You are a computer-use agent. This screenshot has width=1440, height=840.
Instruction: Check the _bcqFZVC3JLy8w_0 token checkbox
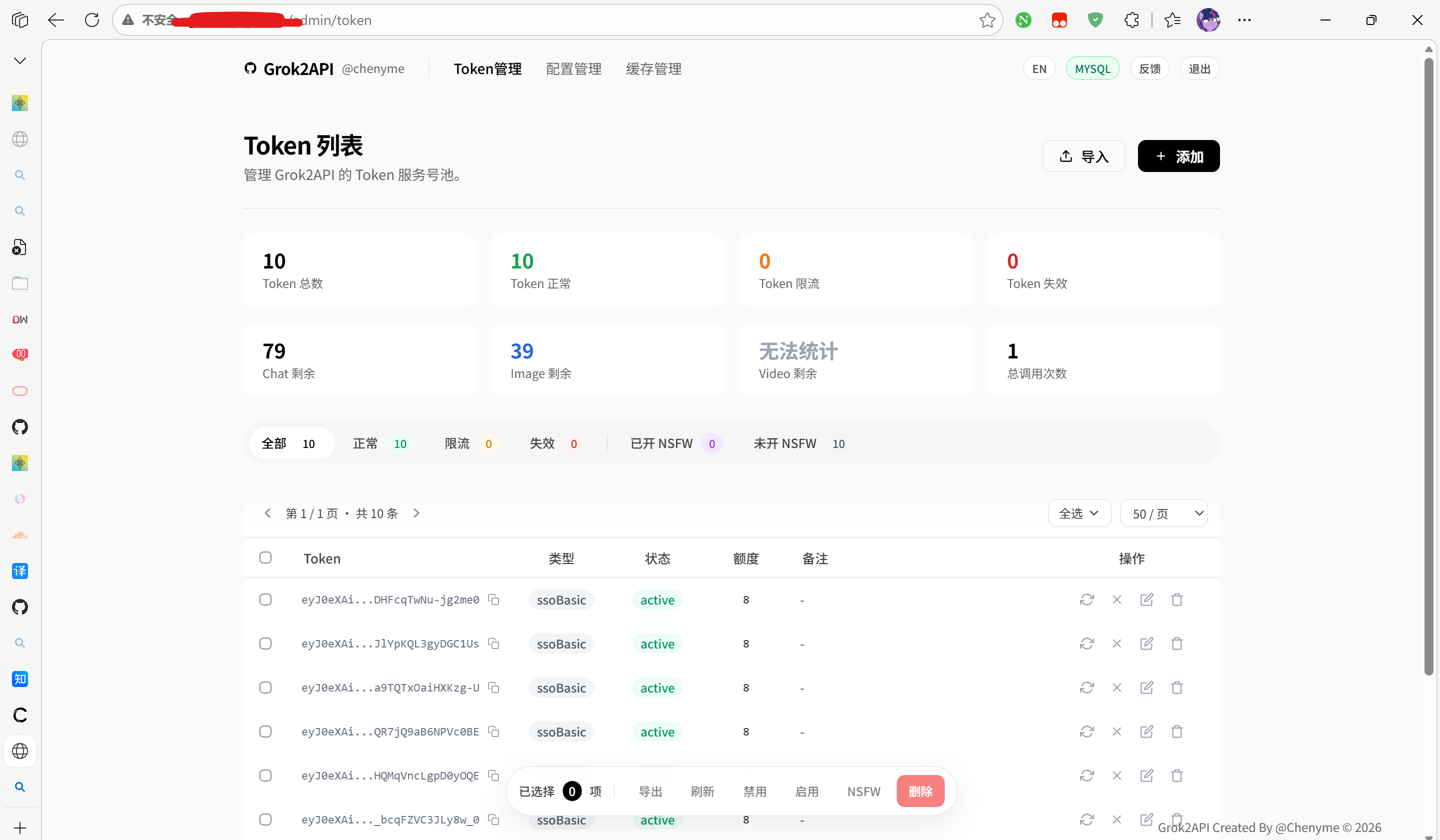tap(265, 819)
